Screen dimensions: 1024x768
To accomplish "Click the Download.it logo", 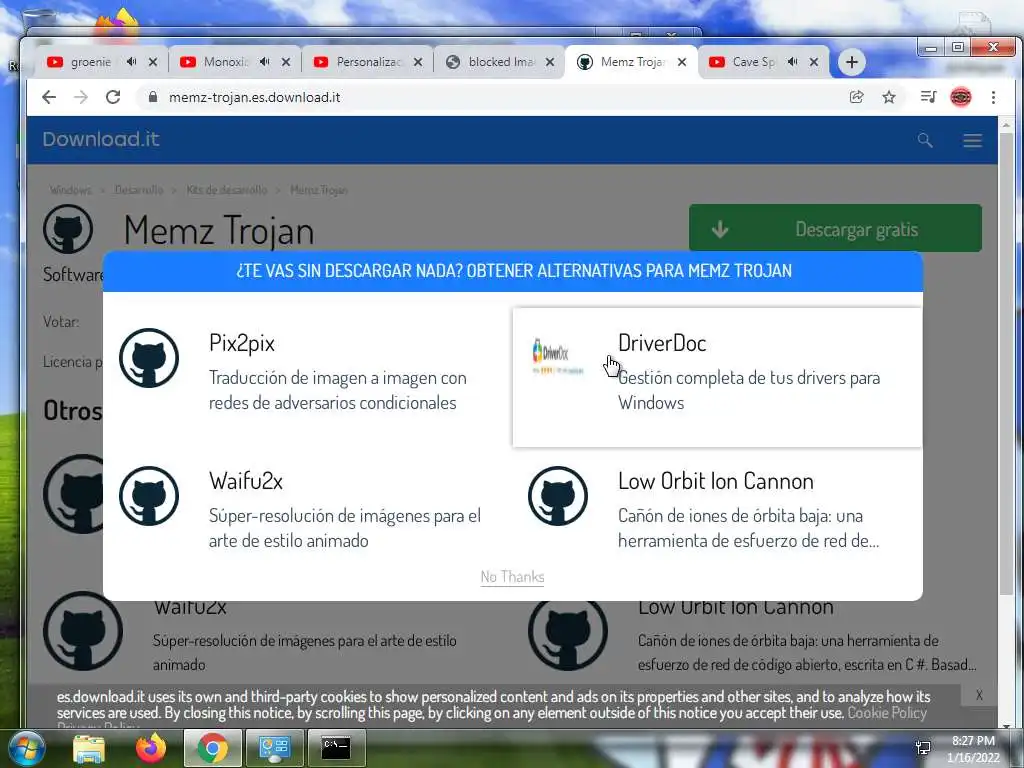I will coord(101,139).
